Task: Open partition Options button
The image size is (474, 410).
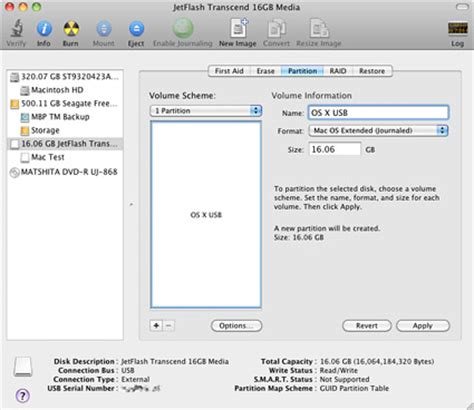Action: coord(236,326)
